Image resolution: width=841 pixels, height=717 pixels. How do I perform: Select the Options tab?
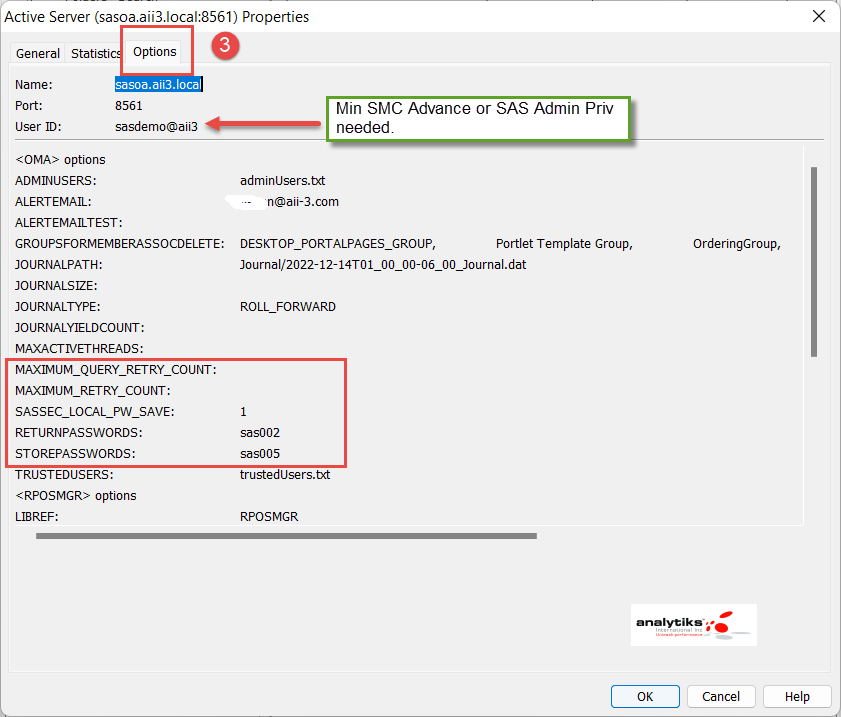pos(155,51)
